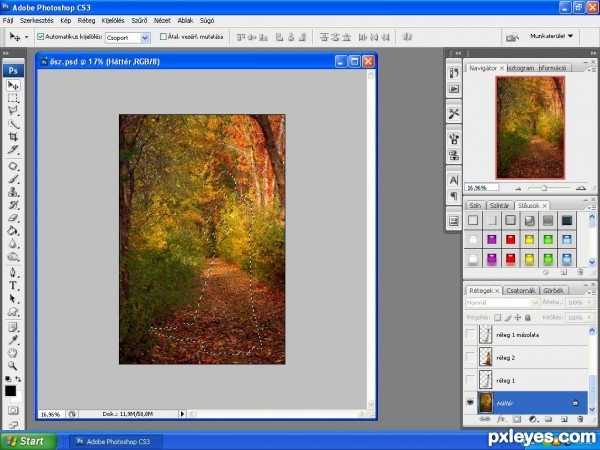This screenshot has width=600, height=450.
Task: Select the Blur tool
Action: [13, 244]
